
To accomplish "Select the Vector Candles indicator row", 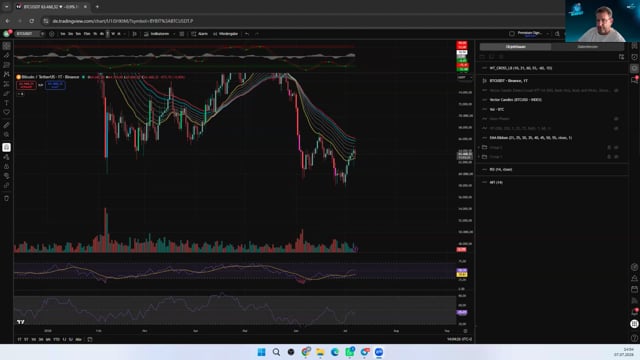I will [x=553, y=100].
